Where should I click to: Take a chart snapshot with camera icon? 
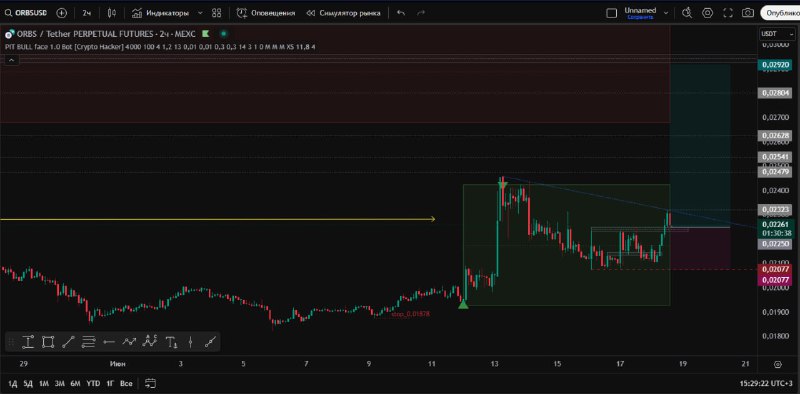click(x=747, y=13)
